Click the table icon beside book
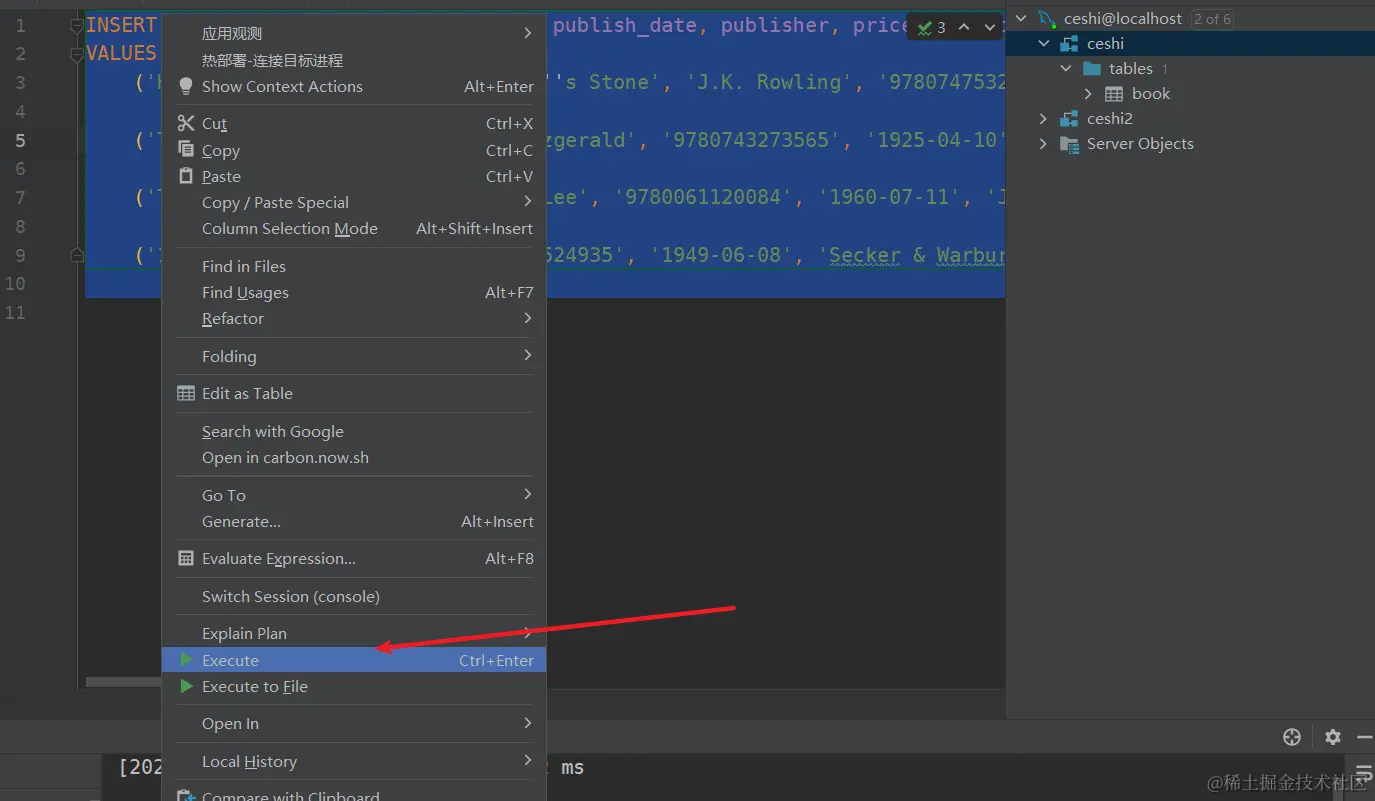Image resolution: width=1375 pixels, height=801 pixels. [x=1114, y=94]
